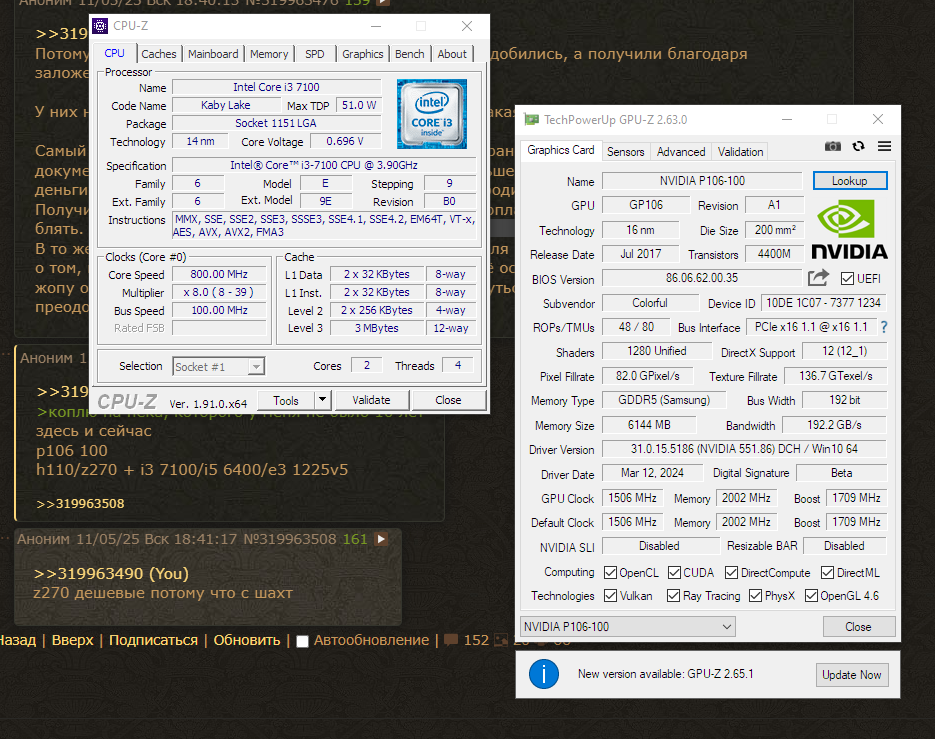
Task: Click the GDDR5 (Samsung) memory type field
Action: [x=664, y=400]
